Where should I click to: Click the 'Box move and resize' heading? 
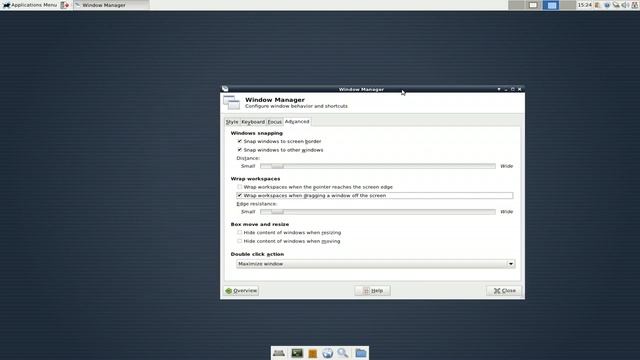260,224
